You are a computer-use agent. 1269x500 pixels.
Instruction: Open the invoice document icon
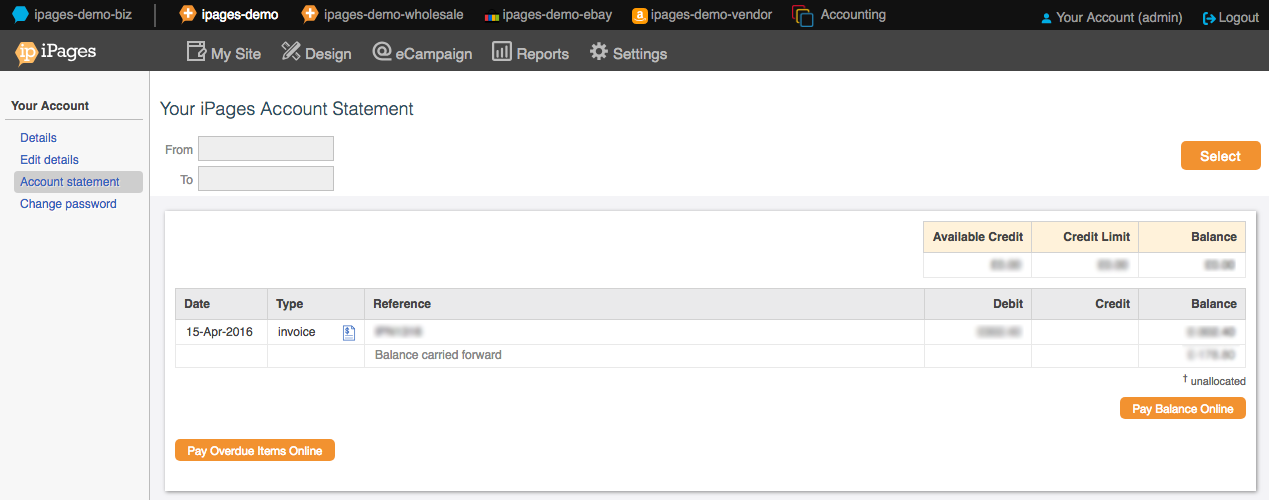349,333
